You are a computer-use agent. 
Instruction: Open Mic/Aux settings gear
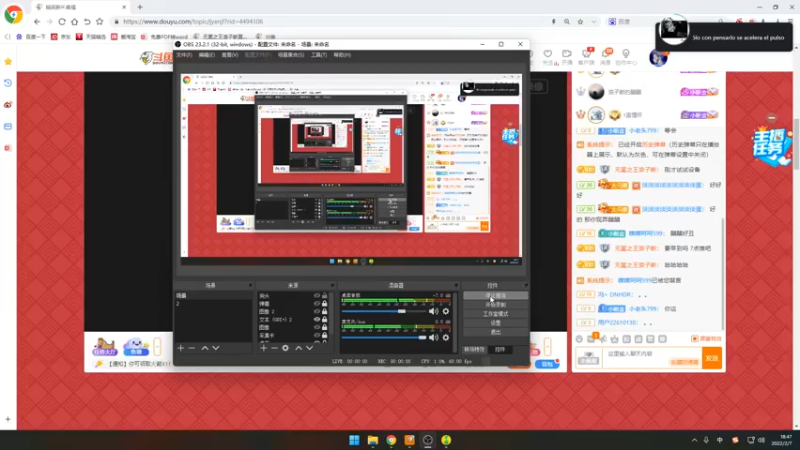click(446, 337)
